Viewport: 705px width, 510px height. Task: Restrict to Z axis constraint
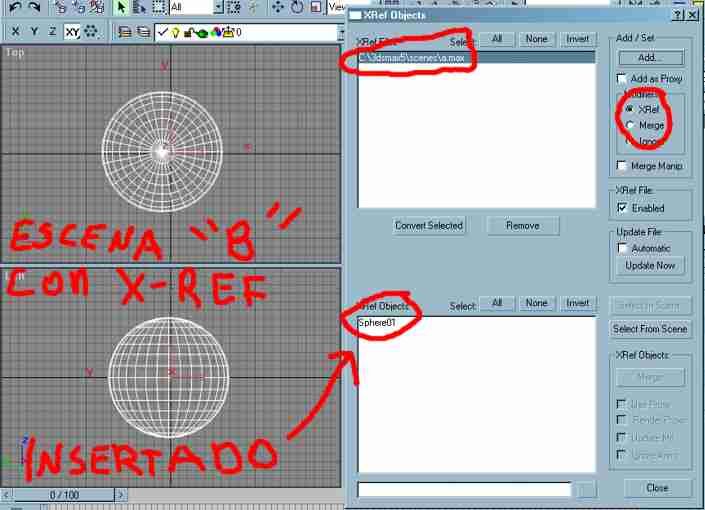click(53, 31)
